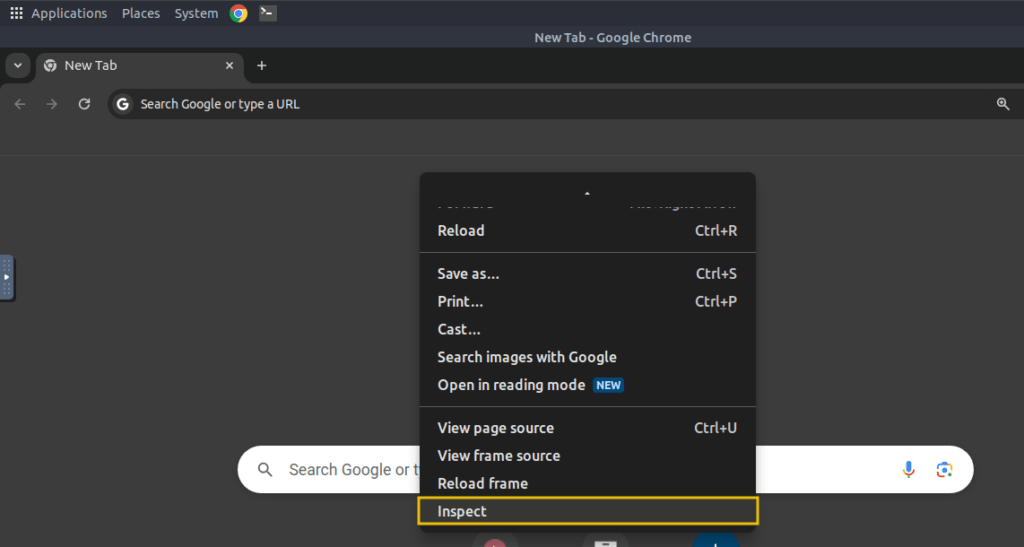Click the Chrome launcher icon in top panel

(238, 13)
